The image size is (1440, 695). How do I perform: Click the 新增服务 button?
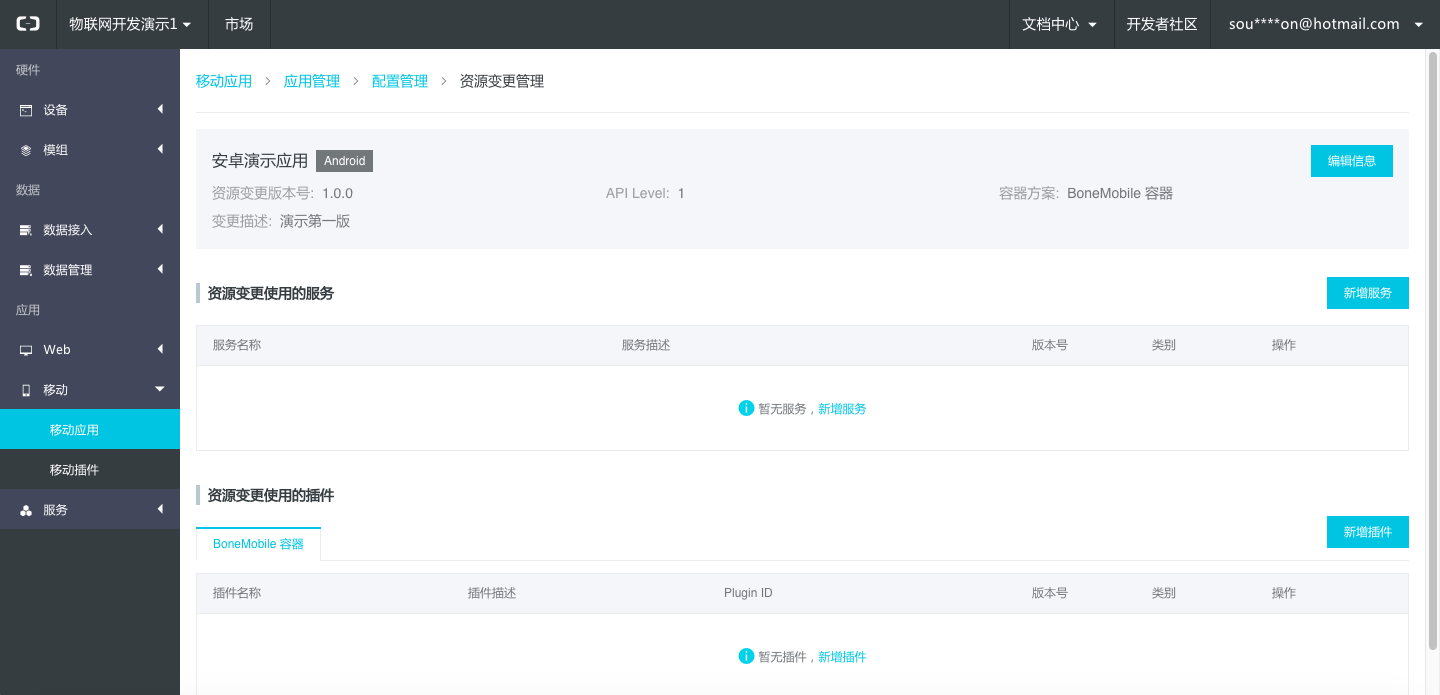[1367, 293]
